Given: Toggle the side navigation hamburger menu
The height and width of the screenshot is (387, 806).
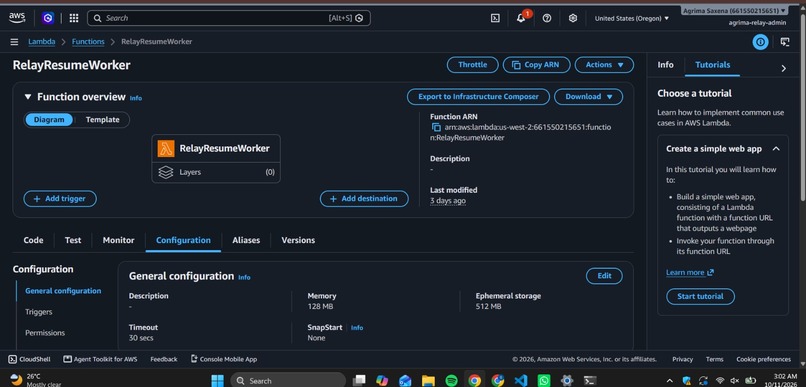Looking at the screenshot, I should click(14, 42).
